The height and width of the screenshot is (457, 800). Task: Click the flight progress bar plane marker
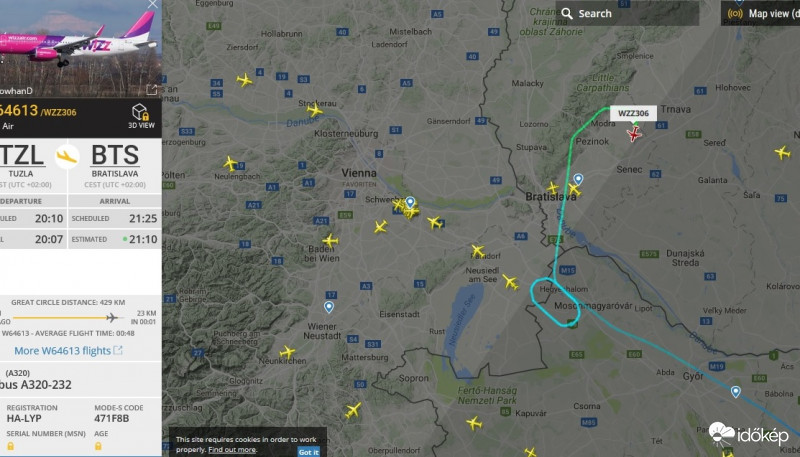click(x=113, y=318)
